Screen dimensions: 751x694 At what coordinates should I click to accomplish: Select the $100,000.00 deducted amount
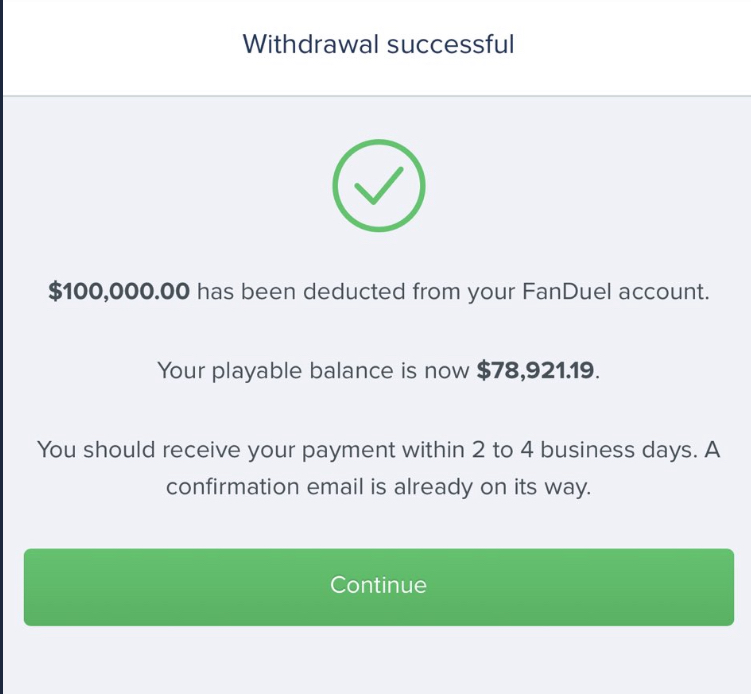click(x=119, y=292)
